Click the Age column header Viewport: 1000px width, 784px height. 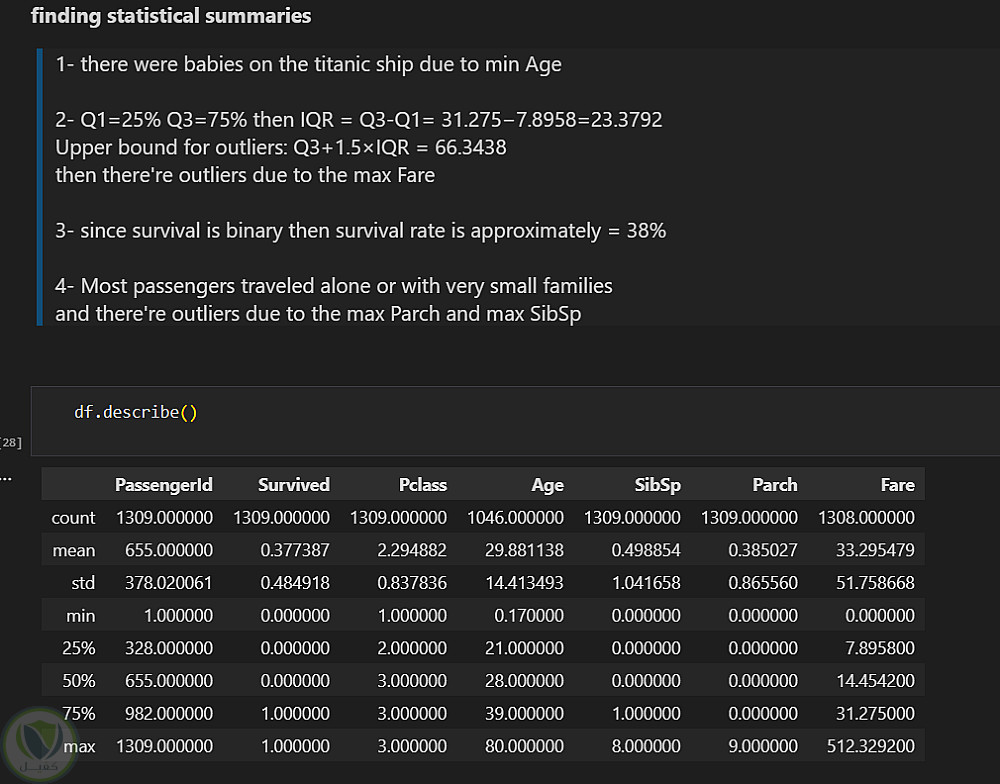[x=547, y=485]
